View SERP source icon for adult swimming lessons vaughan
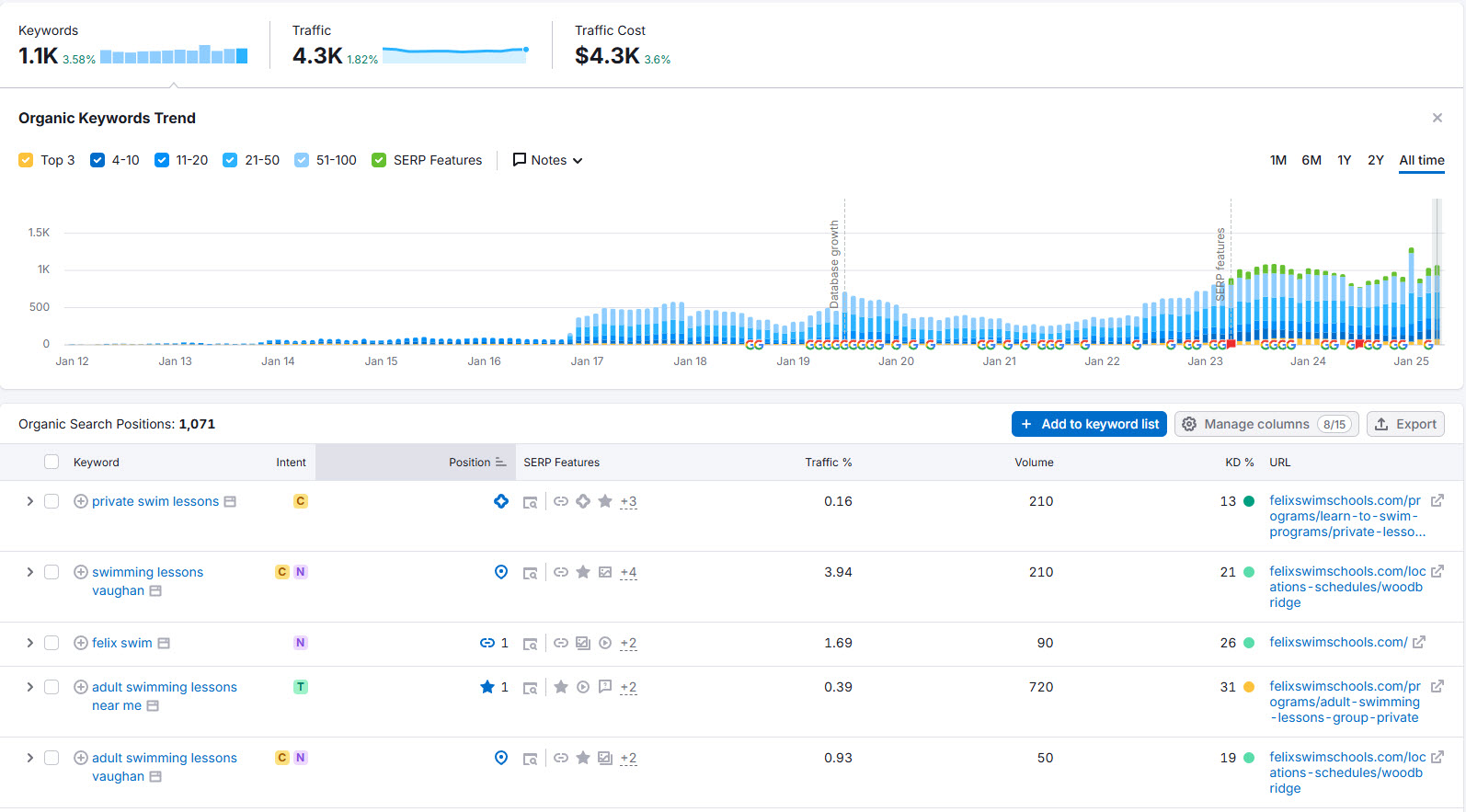This screenshot has height=812, width=1466. 530,759
